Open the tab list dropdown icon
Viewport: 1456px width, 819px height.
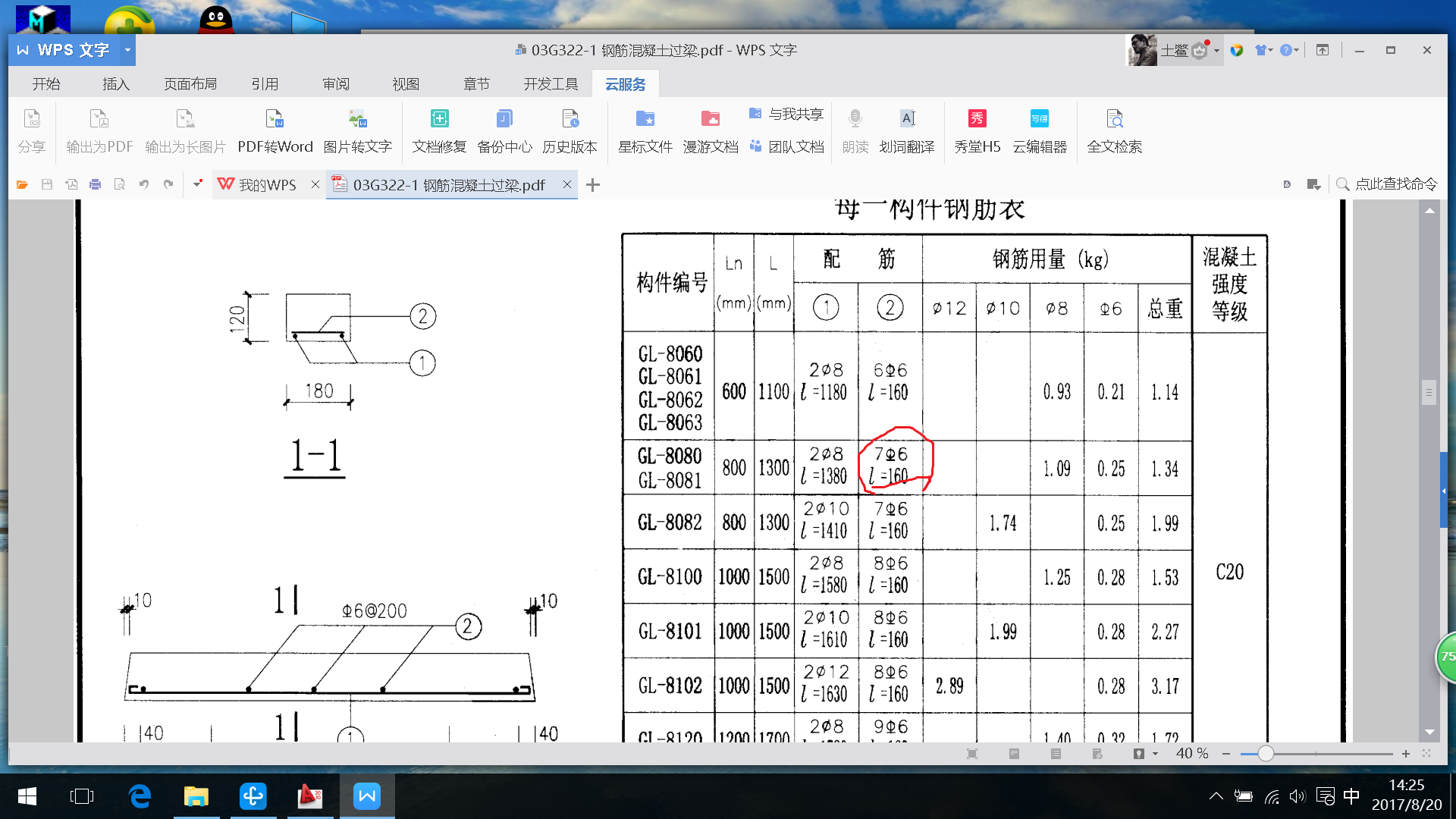[x=1314, y=184]
